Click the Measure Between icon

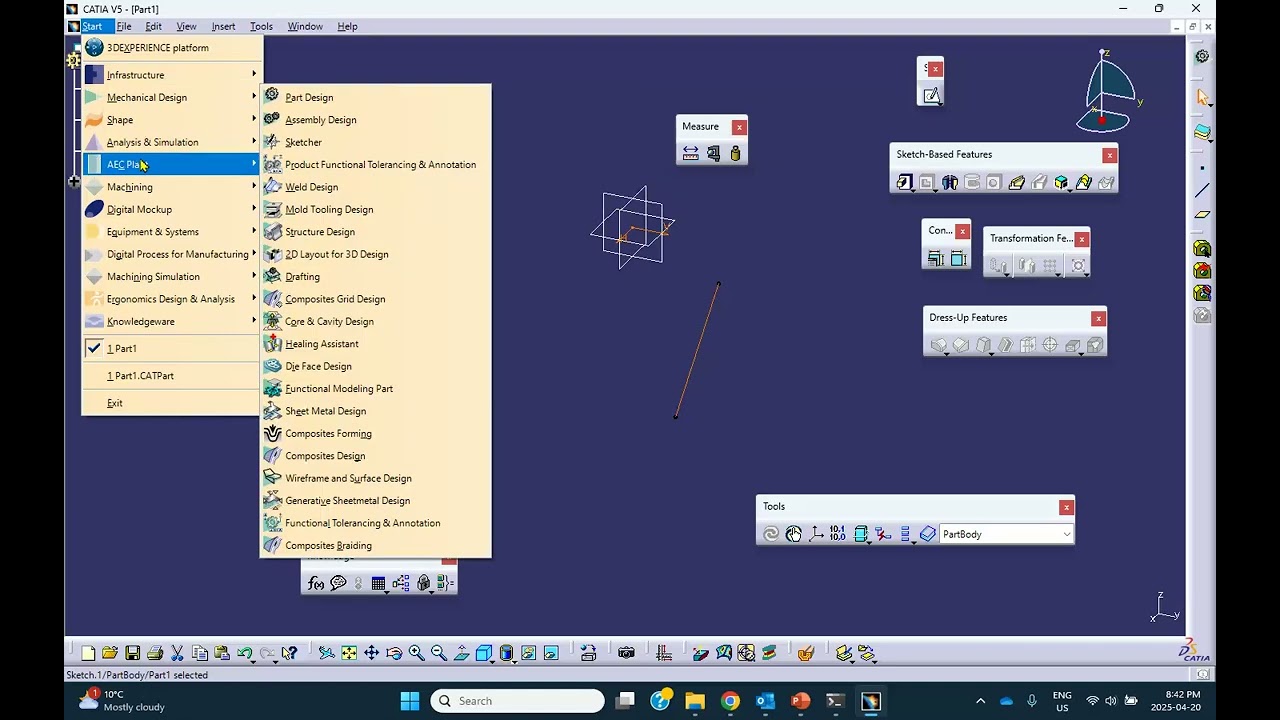pos(691,153)
